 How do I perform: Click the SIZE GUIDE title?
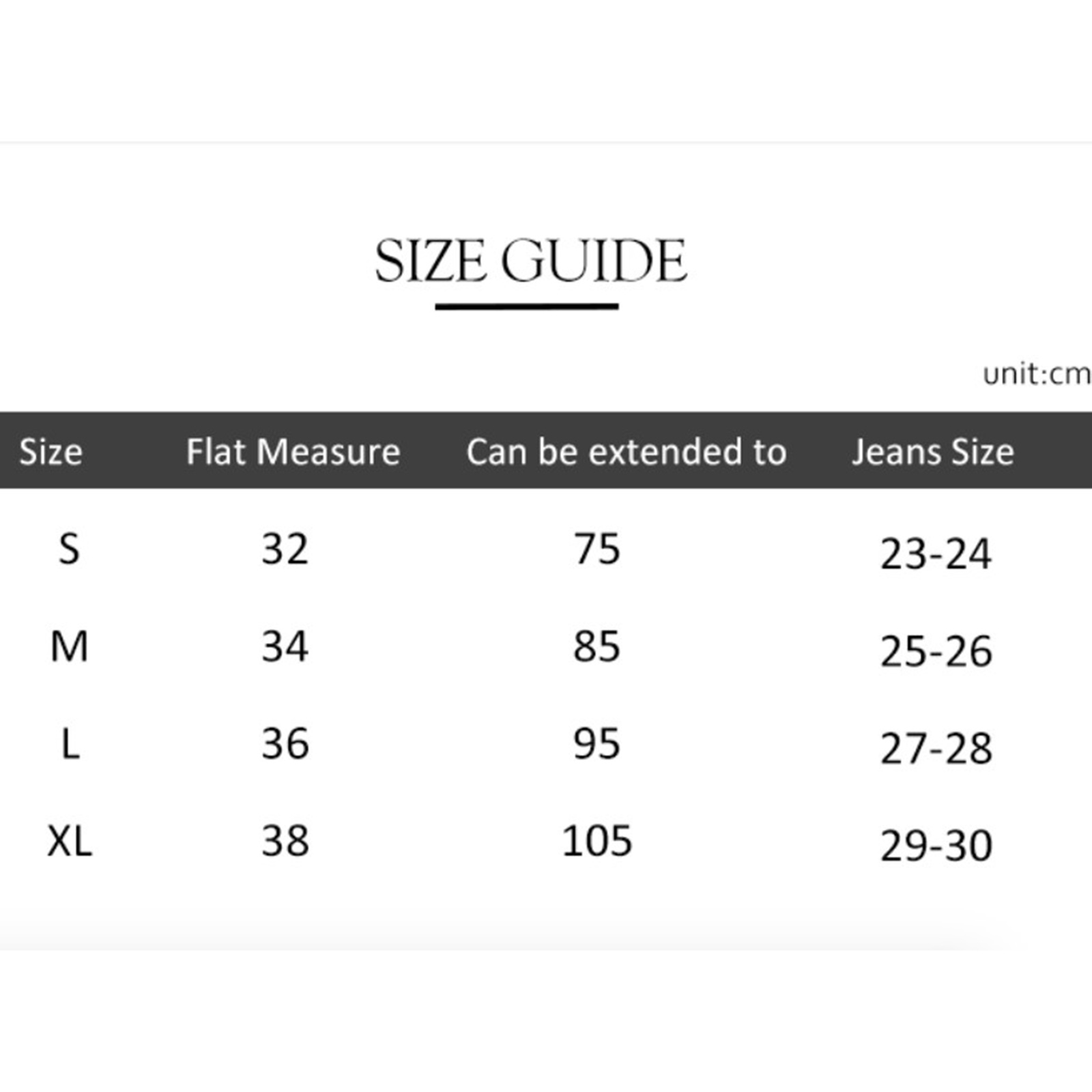pos(530,260)
